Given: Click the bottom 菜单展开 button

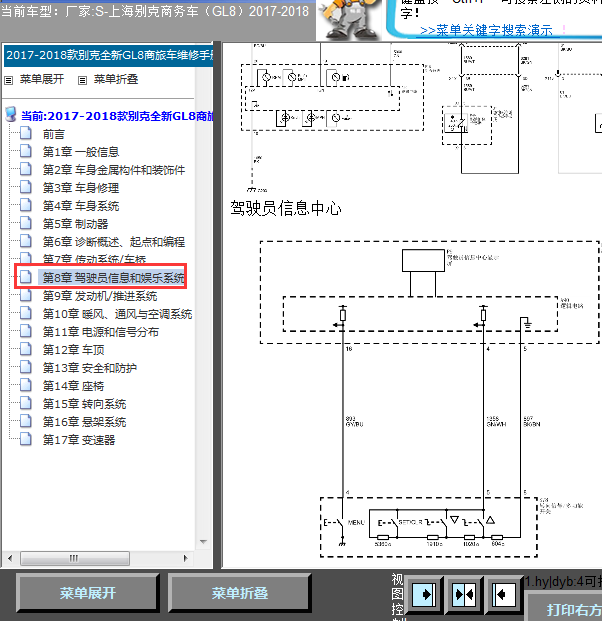Looking at the screenshot, I should point(88,593).
